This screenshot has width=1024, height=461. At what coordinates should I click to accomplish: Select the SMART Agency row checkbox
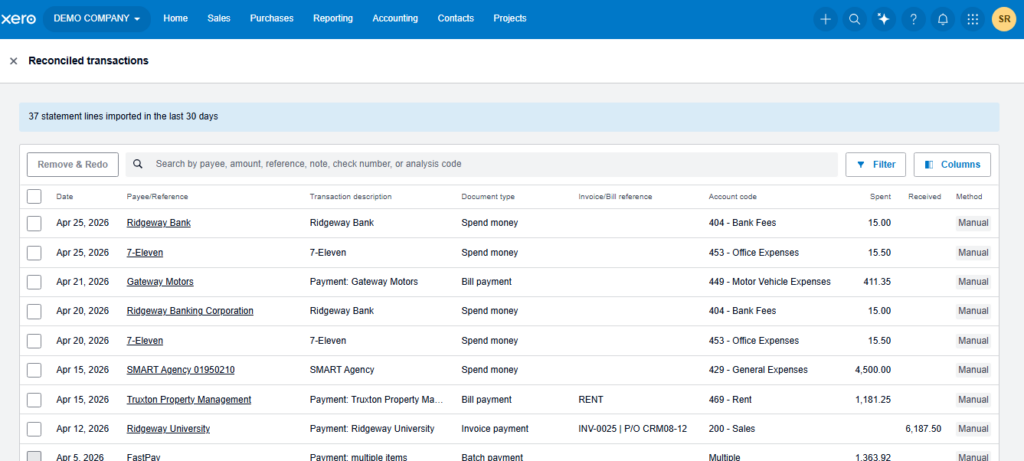click(34, 370)
